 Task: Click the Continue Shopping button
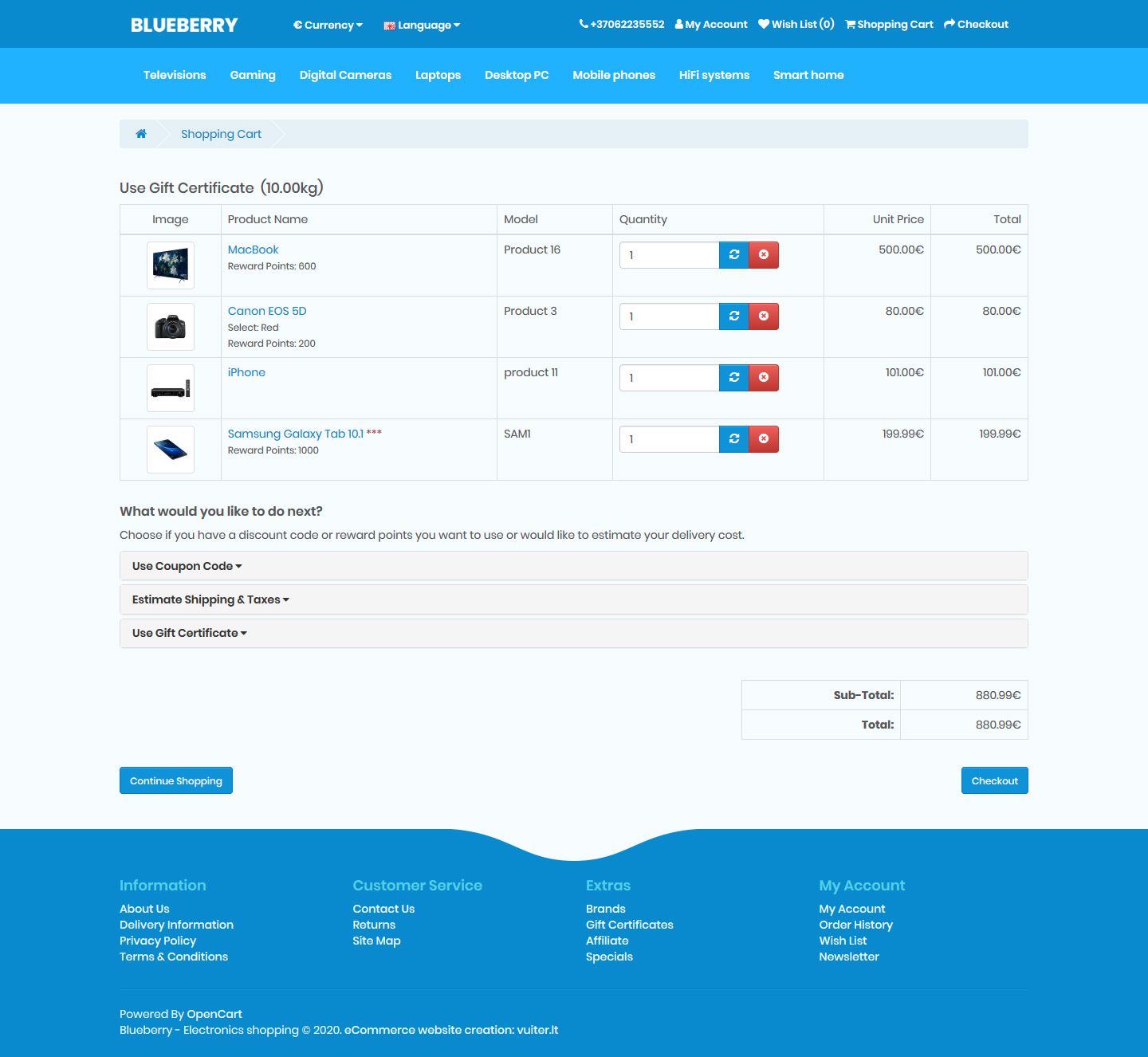click(176, 780)
